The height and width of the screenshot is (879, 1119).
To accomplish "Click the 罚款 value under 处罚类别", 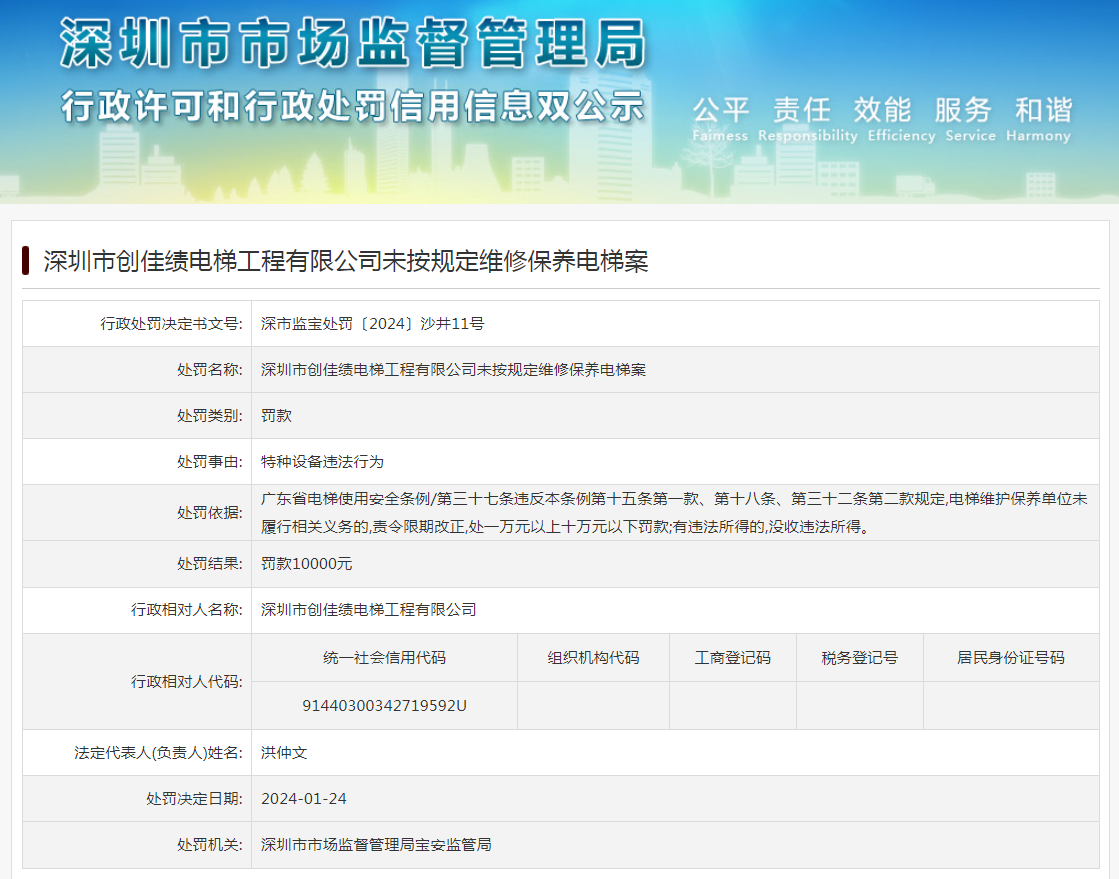I will 276,416.
